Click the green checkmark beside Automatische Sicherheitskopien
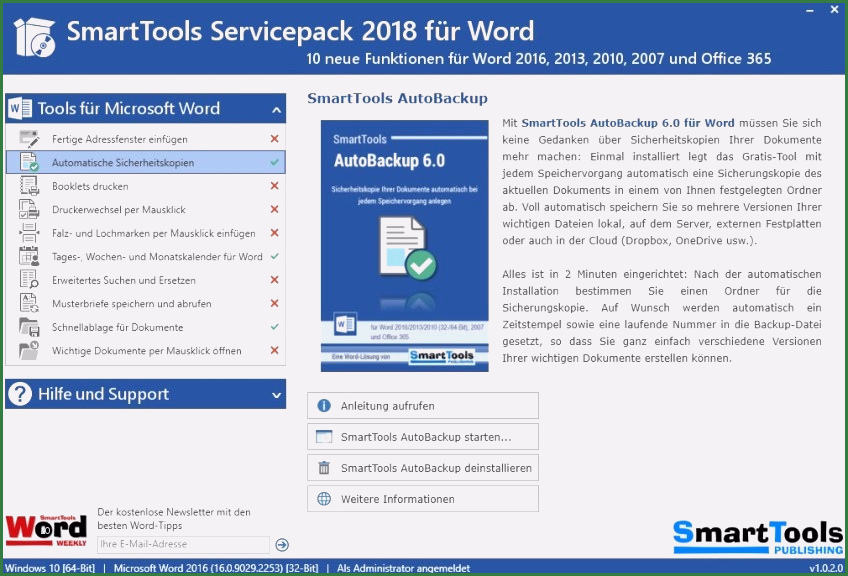This screenshot has width=848, height=576. pos(275,162)
